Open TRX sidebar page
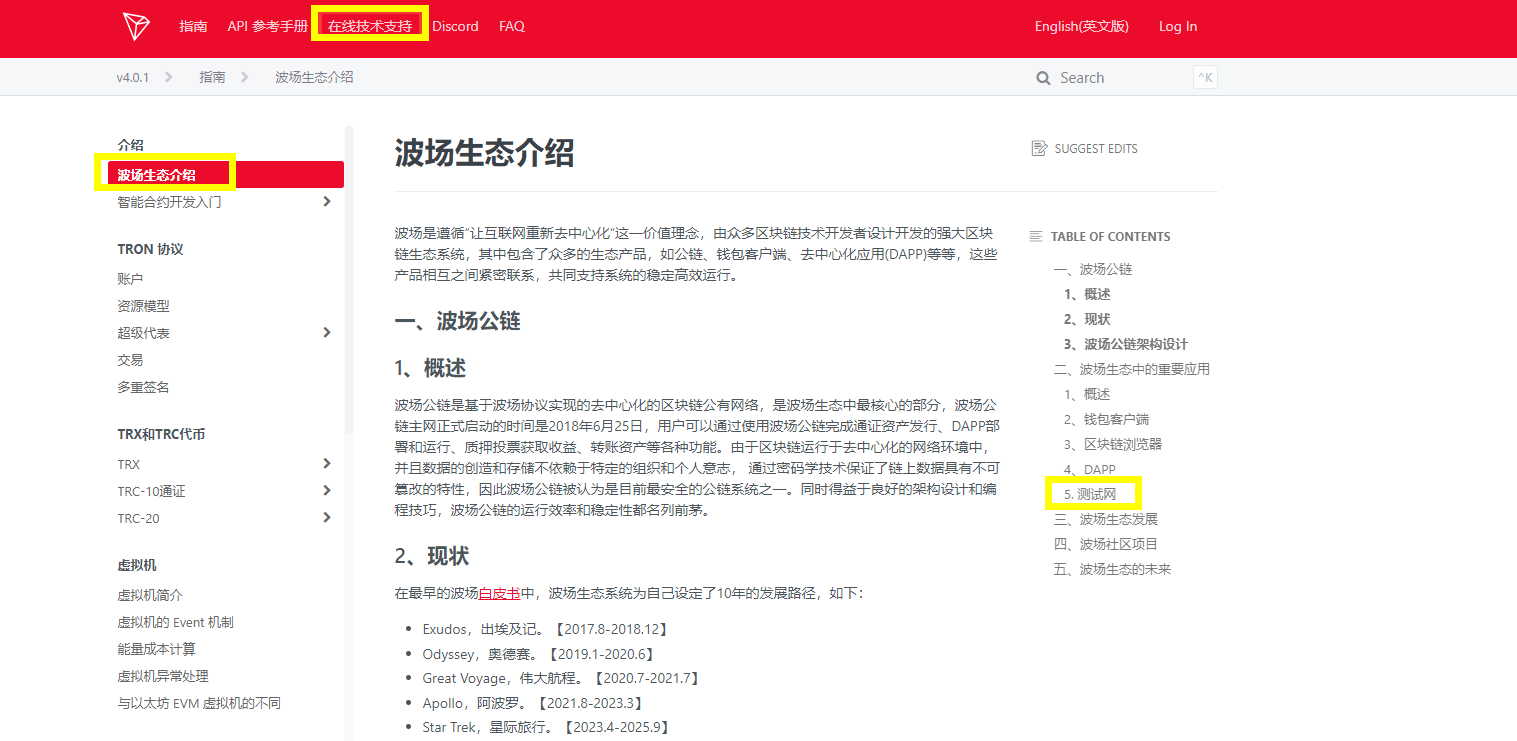This screenshot has height=741, width=1517. point(129,464)
